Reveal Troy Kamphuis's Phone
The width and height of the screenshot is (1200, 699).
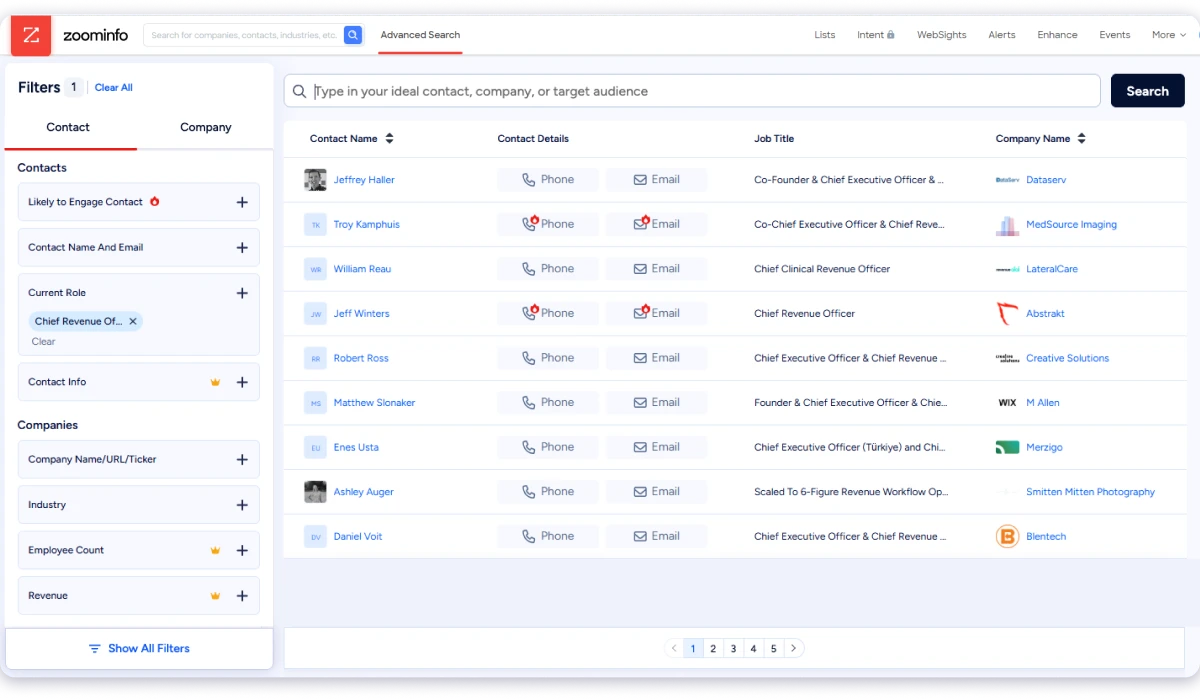548,225
